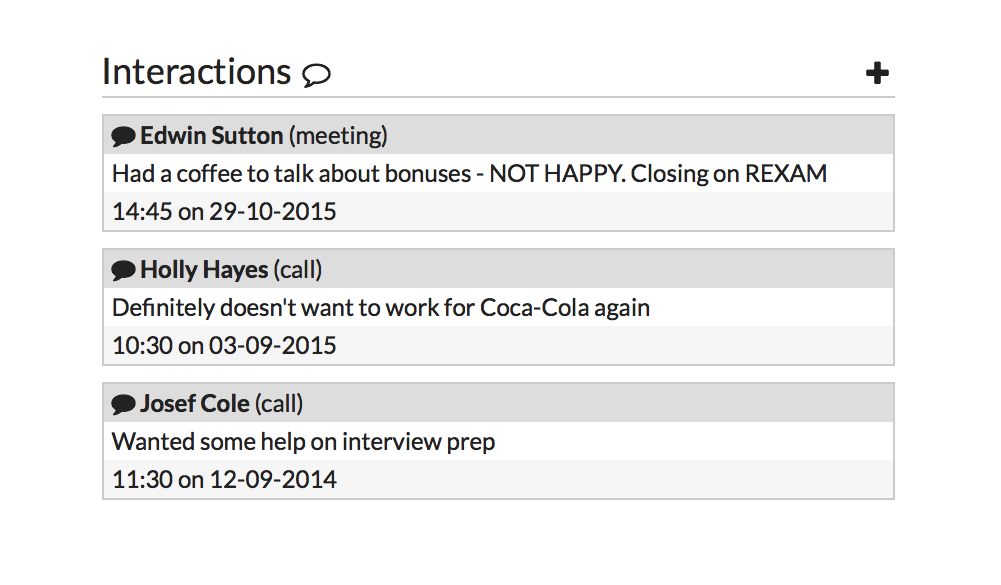Click the comment icon next to Josef Cole

[124, 404]
